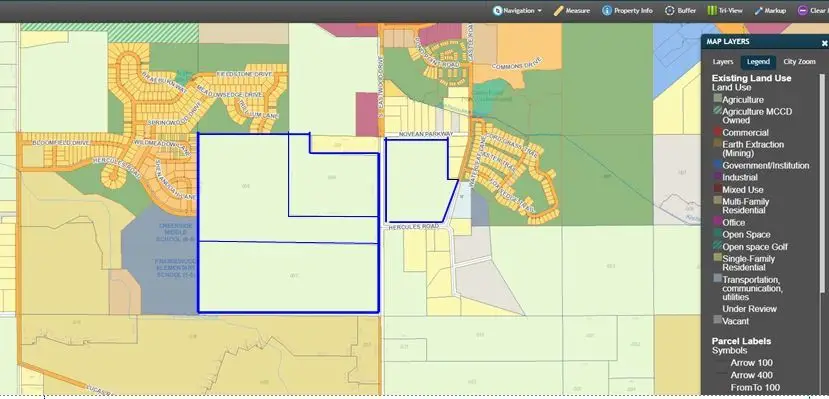The height and width of the screenshot is (399, 829).
Task: Click the Commercial legend red swatch
Action: (x=717, y=132)
